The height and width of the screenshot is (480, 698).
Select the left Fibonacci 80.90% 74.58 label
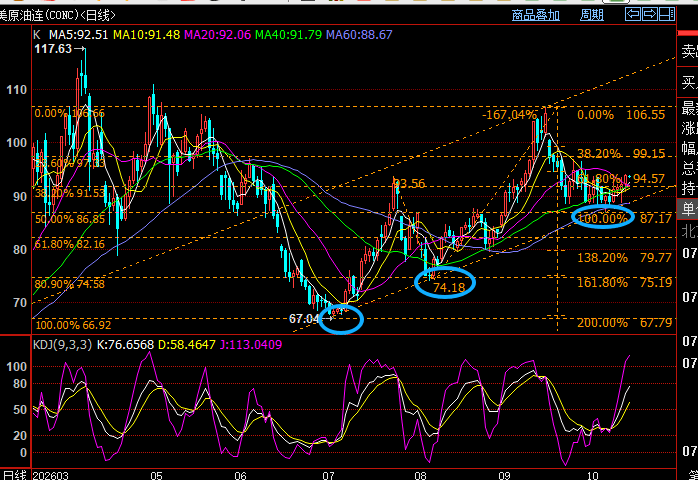tap(69, 284)
